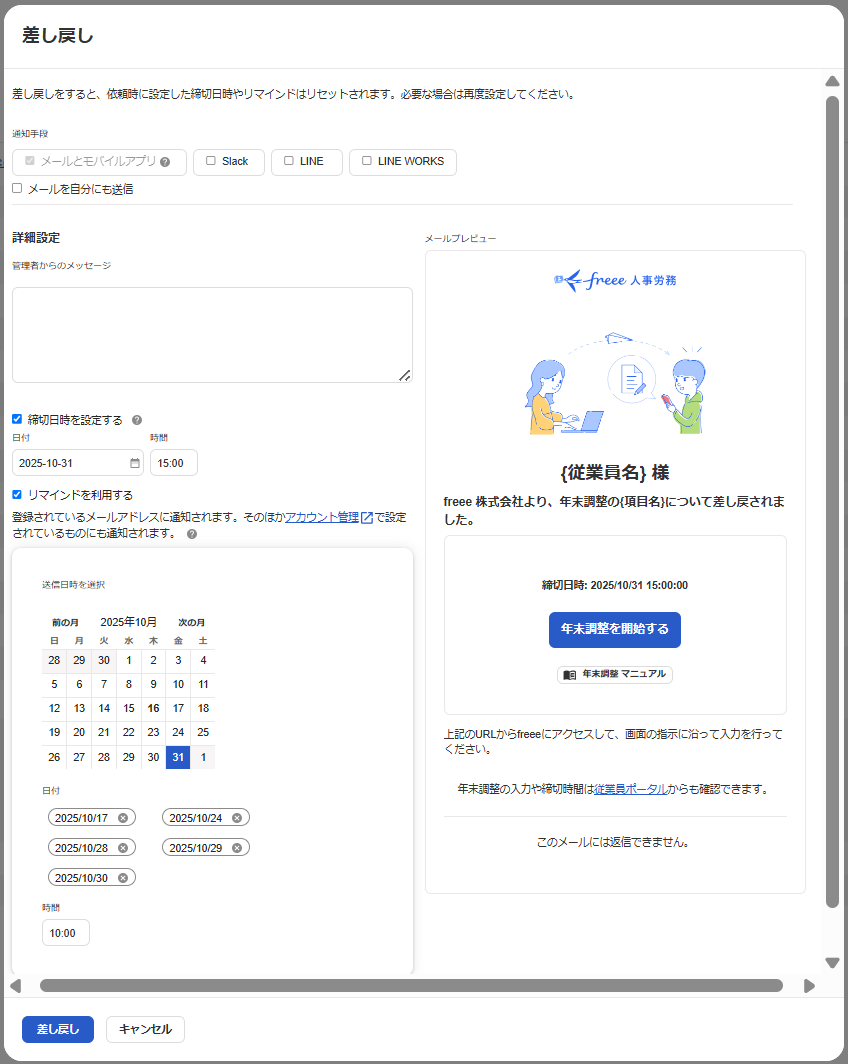Viewport: 848px width, 1064px height.
Task: Click the このメールには返信できません text
Action: pyautogui.click(x=615, y=842)
